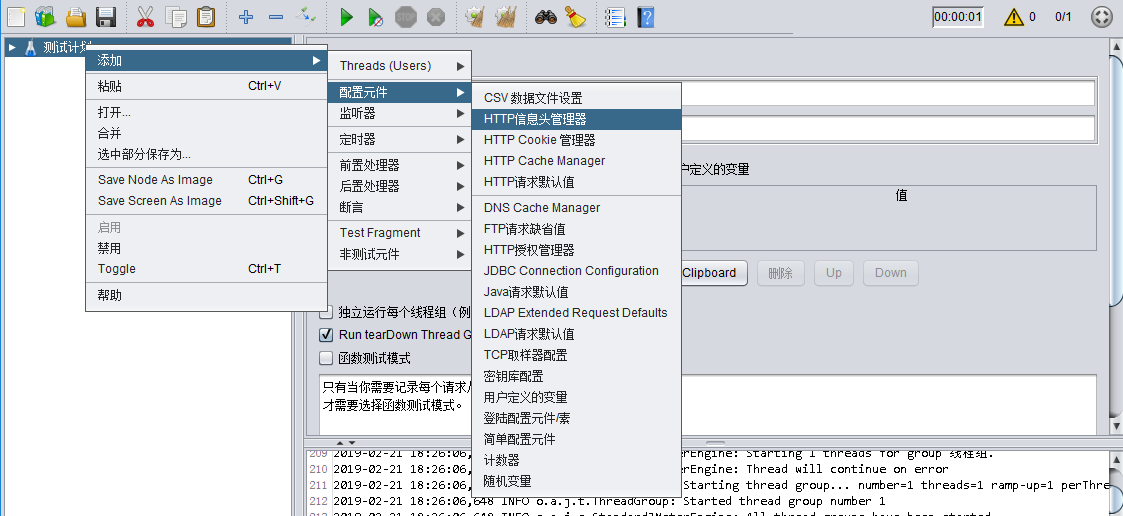
Task: Click the Down button
Action: pyautogui.click(x=890, y=272)
